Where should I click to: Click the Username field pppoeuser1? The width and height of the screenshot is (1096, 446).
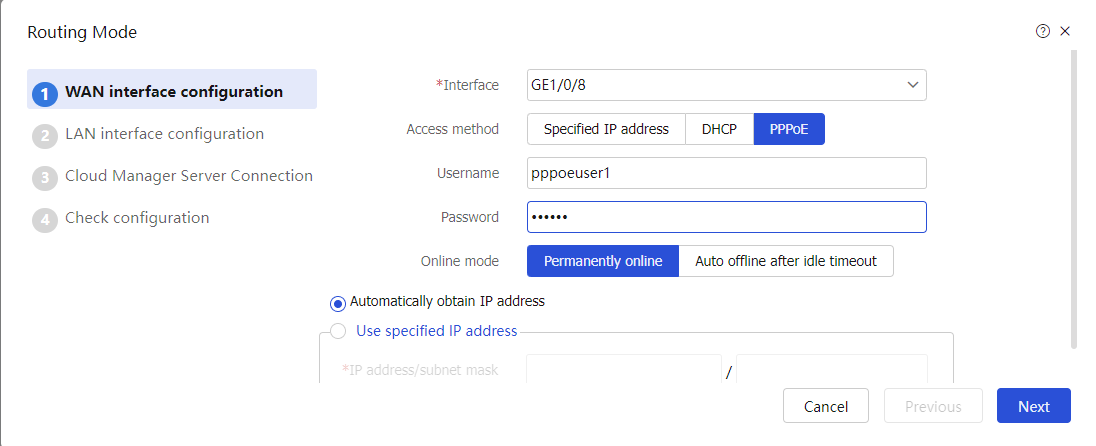[x=726, y=173]
